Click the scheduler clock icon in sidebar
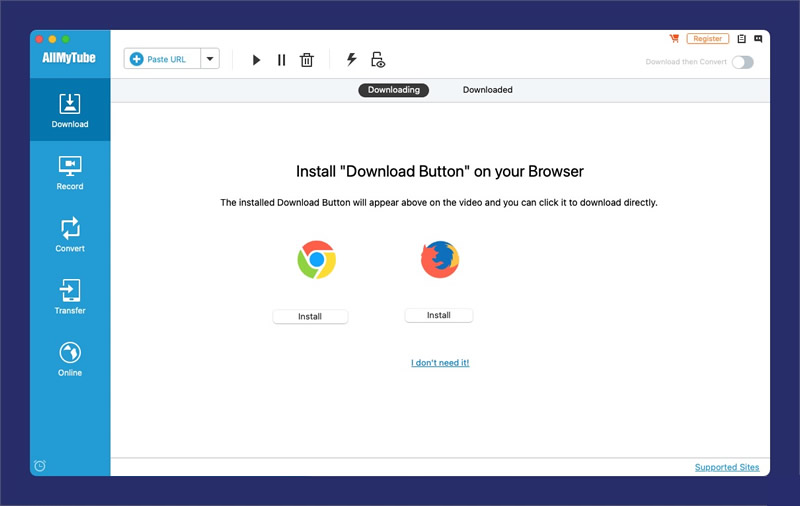Image resolution: width=800 pixels, height=506 pixels. (40, 465)
